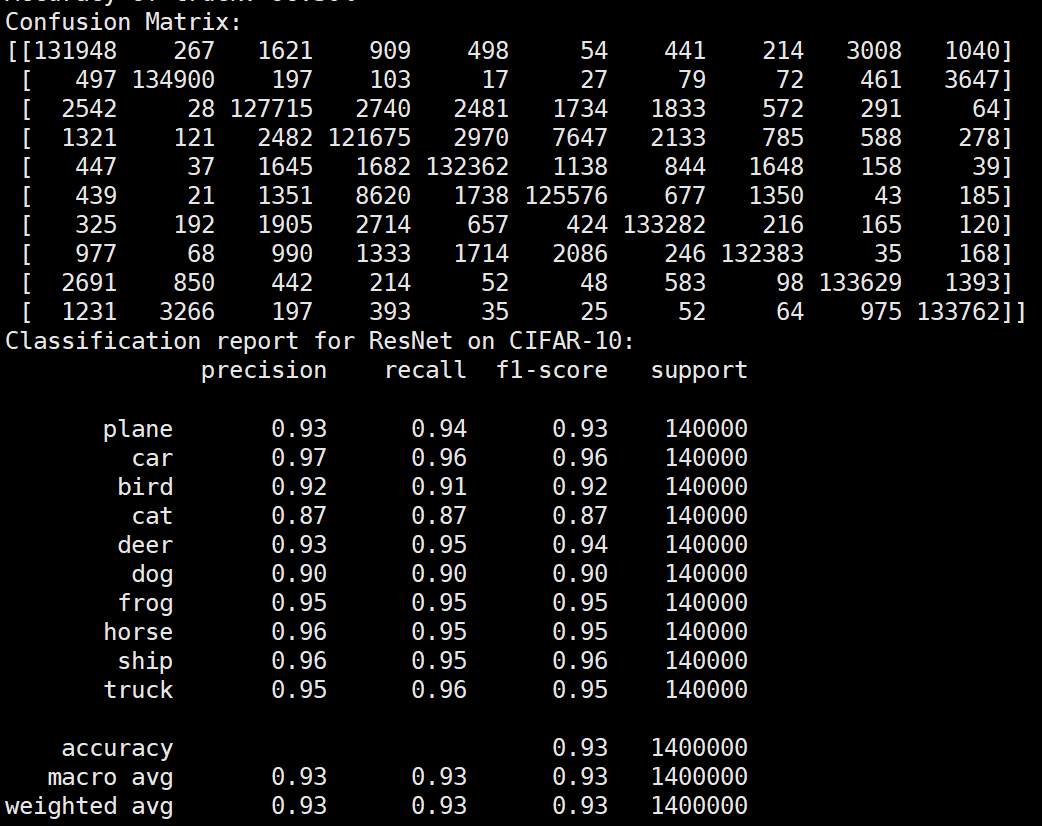The width and height of the screenshot is (1042, 826).
Task: Select the 'precision' column header
Action: click(264, 370)
